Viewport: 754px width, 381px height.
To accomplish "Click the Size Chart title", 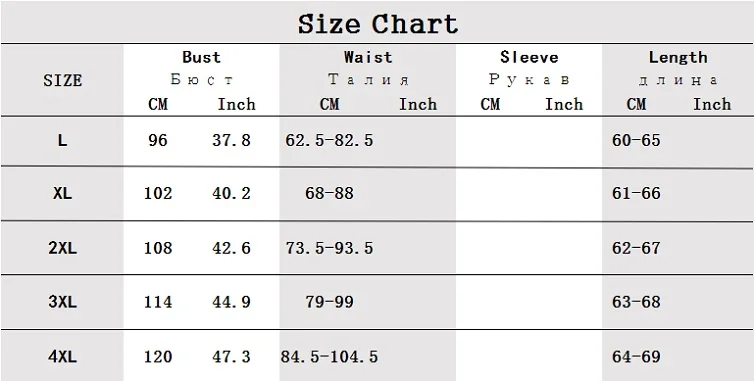I will click(377, 24).
